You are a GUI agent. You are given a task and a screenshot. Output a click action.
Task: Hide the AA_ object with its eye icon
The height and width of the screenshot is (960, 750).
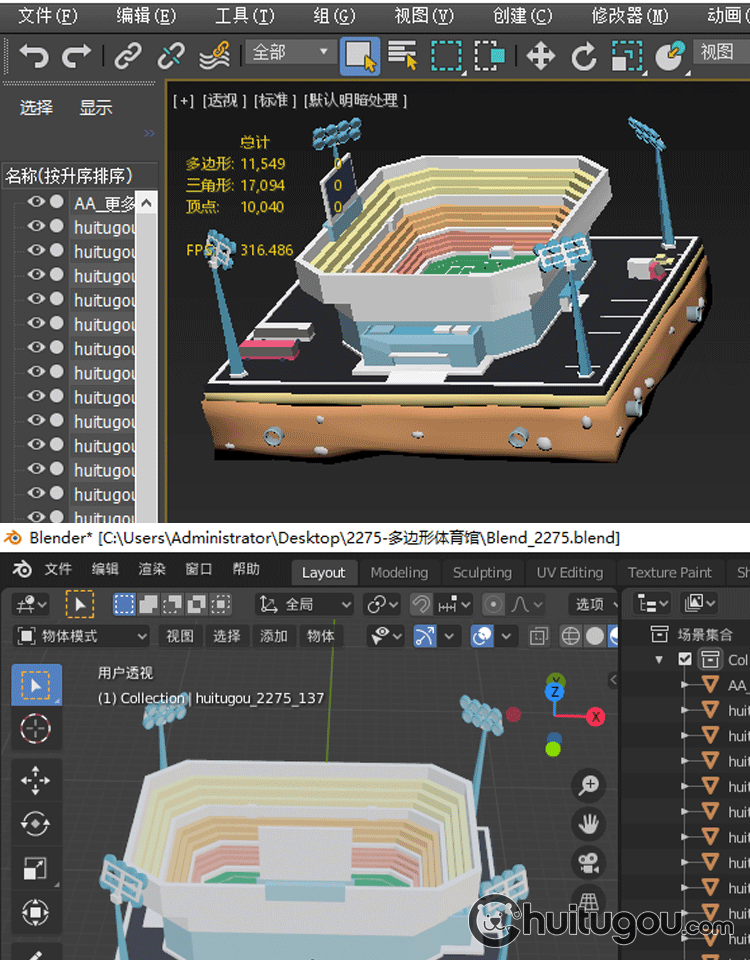click(36, 202)
